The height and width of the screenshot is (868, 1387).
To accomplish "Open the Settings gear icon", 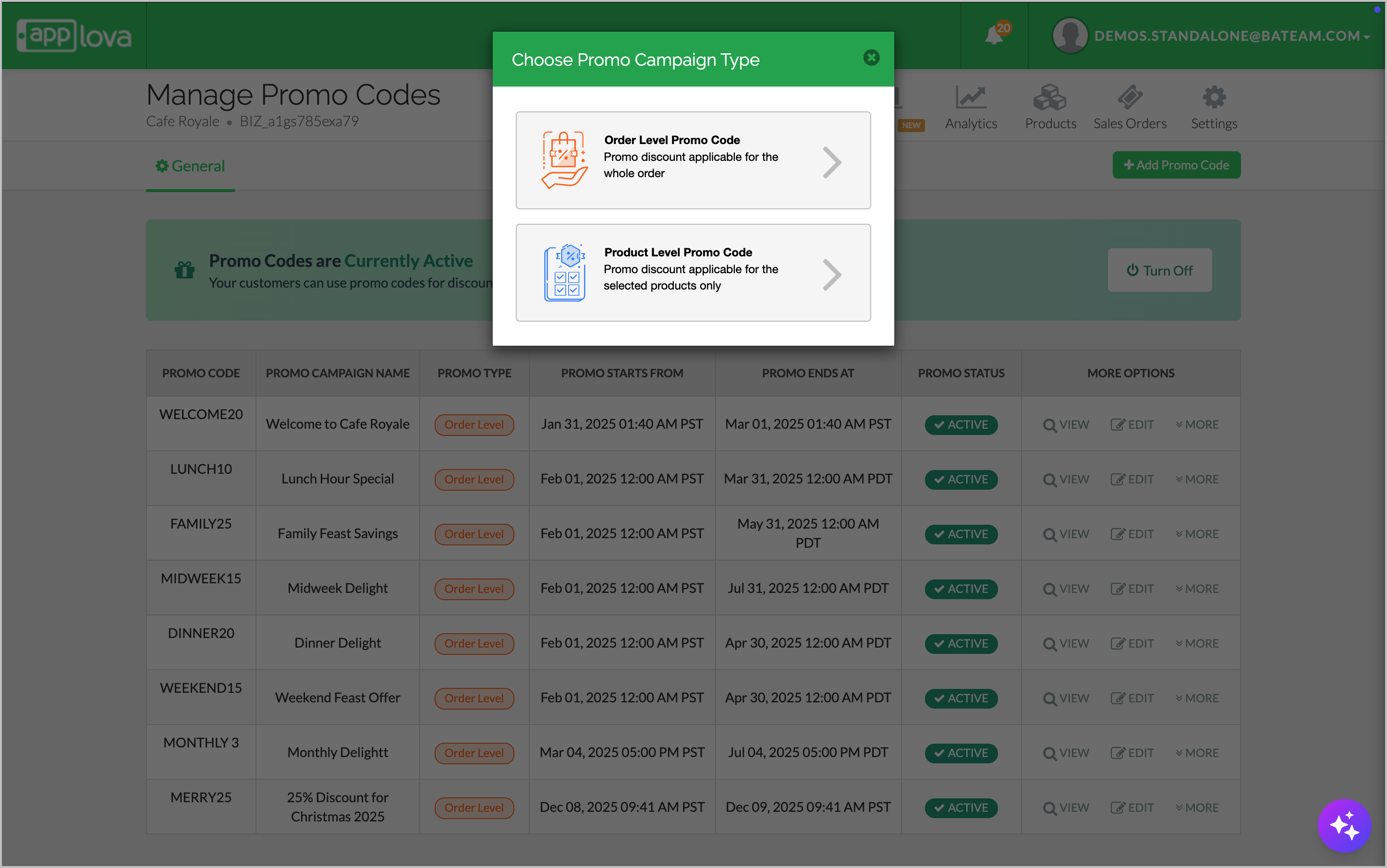I will point(1214,97).
